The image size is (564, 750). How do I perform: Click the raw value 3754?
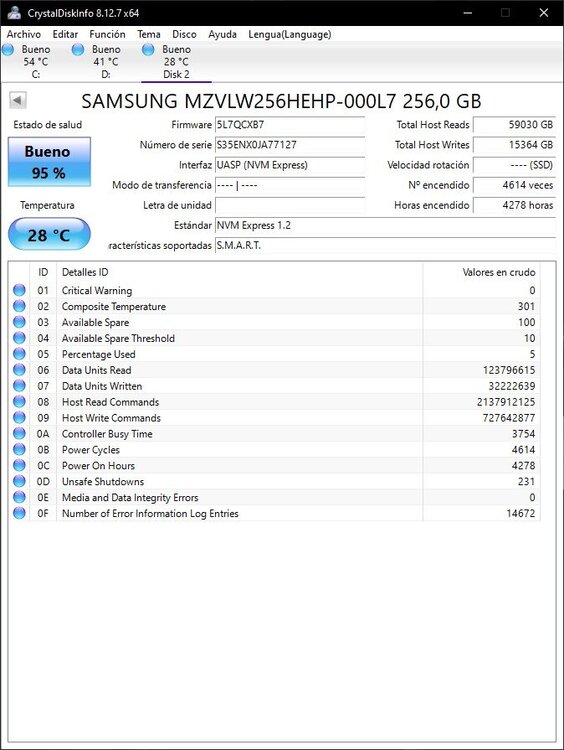coord(523,433)
